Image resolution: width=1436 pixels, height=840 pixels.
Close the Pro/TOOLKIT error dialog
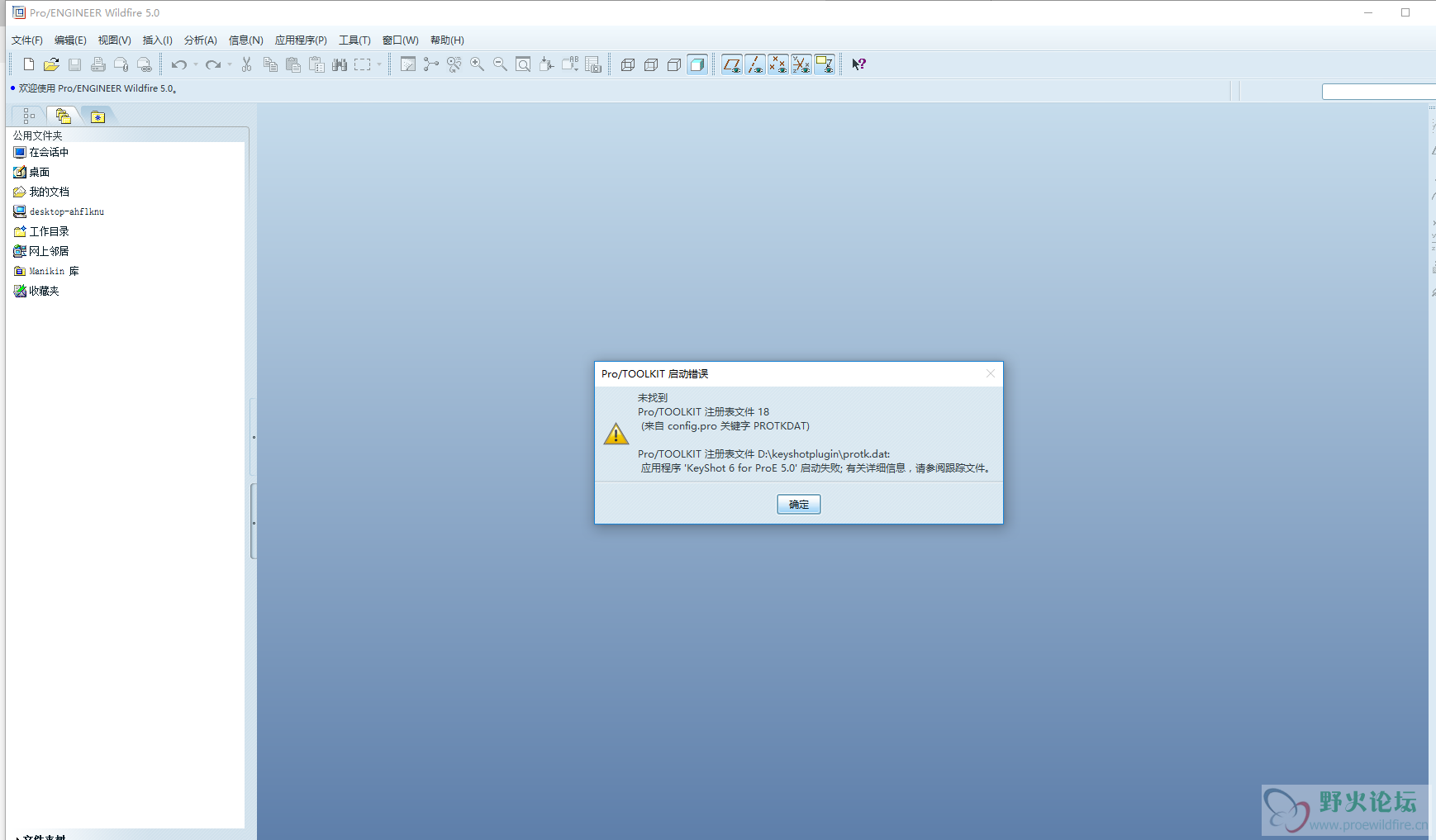[990, 374]
